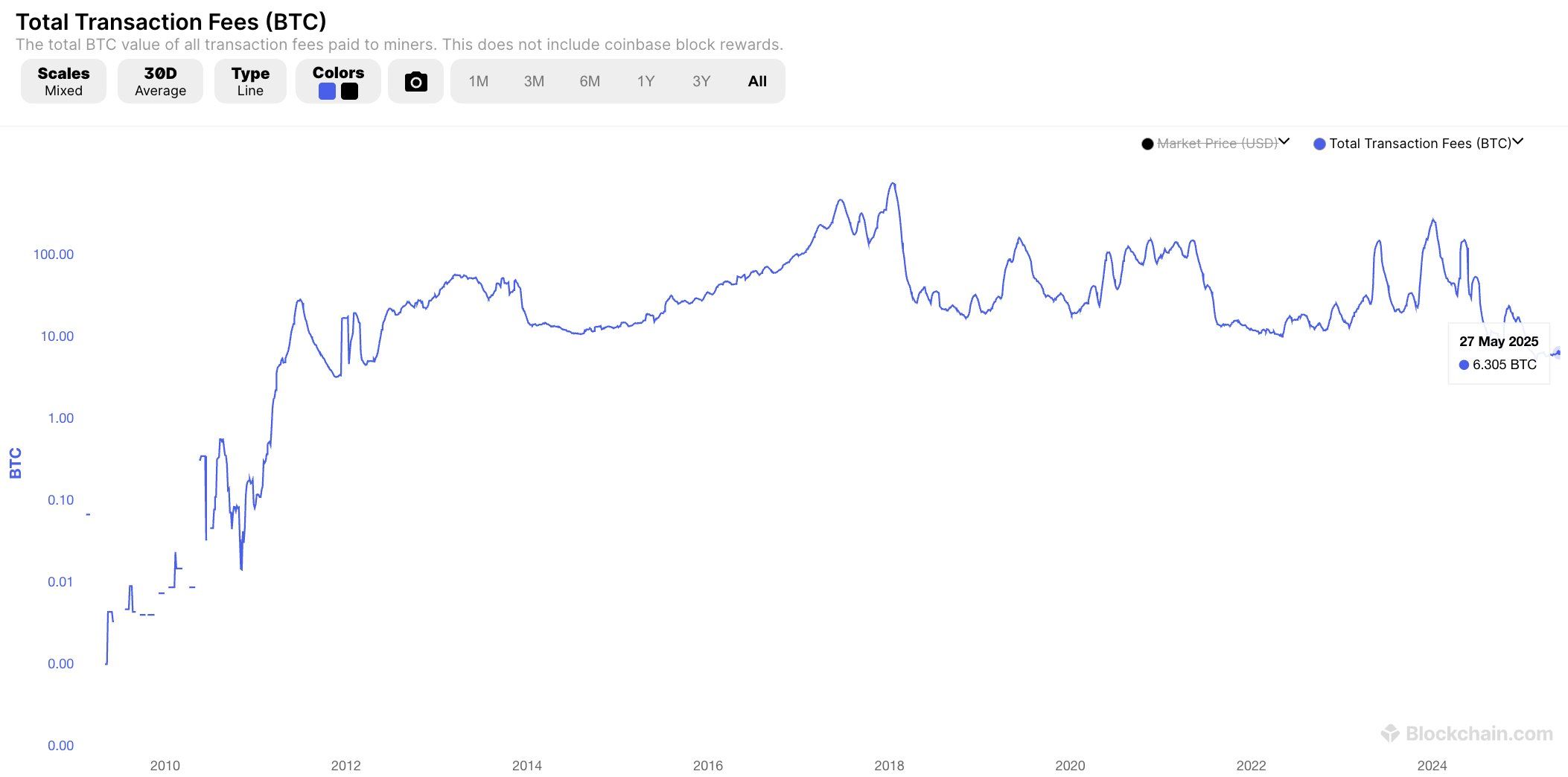1568x777 pixels.
Task: Click the black legend dot for Market Price
Action: click(x=1147, y=143)
